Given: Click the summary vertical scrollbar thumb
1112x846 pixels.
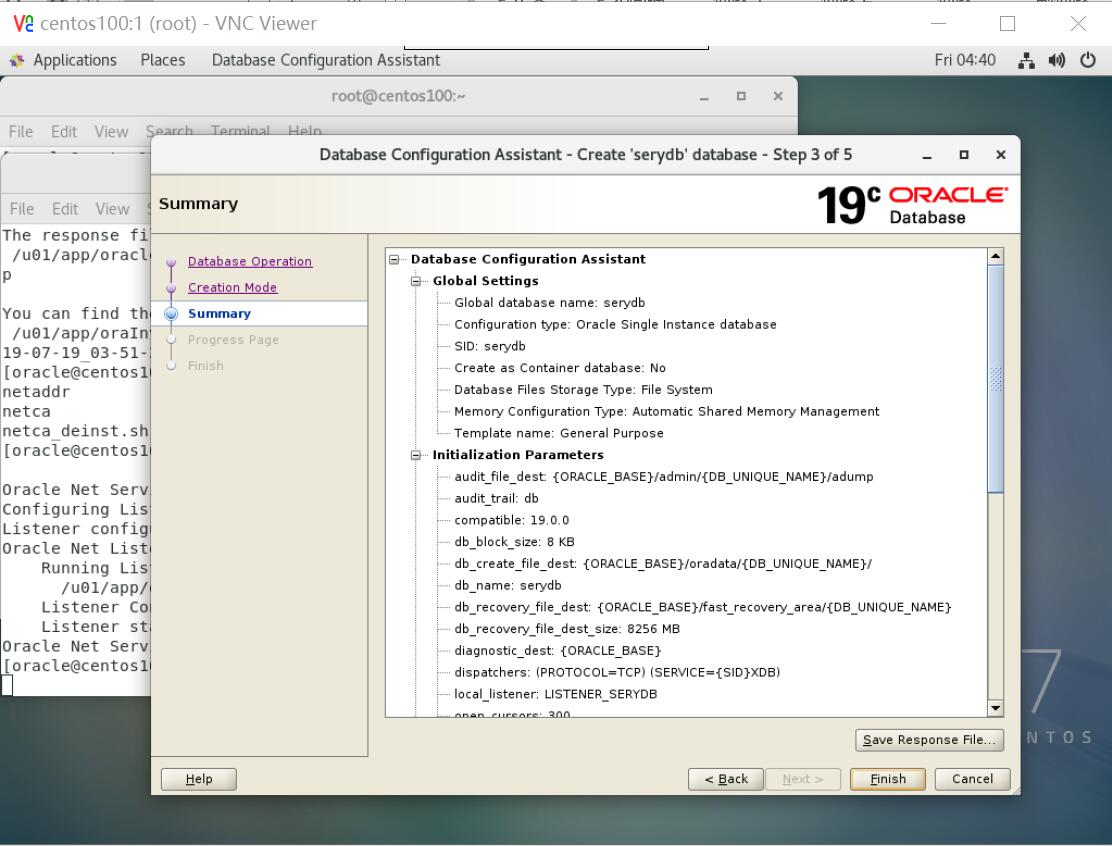Looking at the screenshot, I should click(x=996, y=379).
